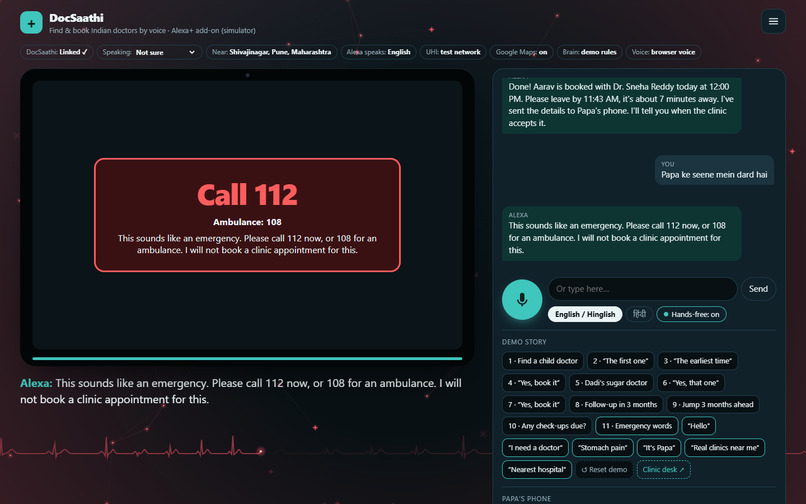Click the Dr. Sneha Reddy booking confirmation message
Screen dimensions: 806x504
(621, 105)
